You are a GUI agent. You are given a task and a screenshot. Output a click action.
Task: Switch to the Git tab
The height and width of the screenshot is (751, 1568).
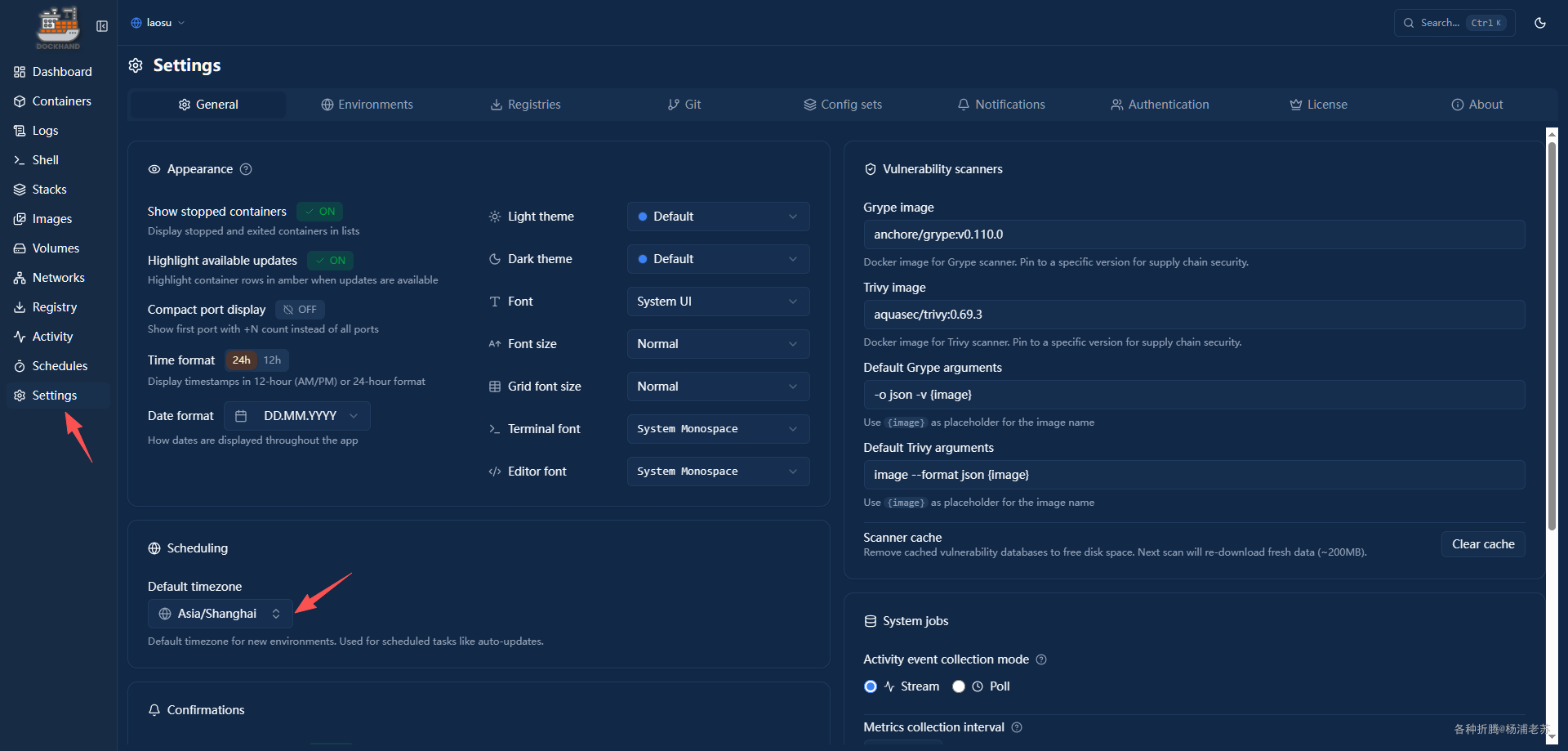pyautogui.click(x=684, y=105)
